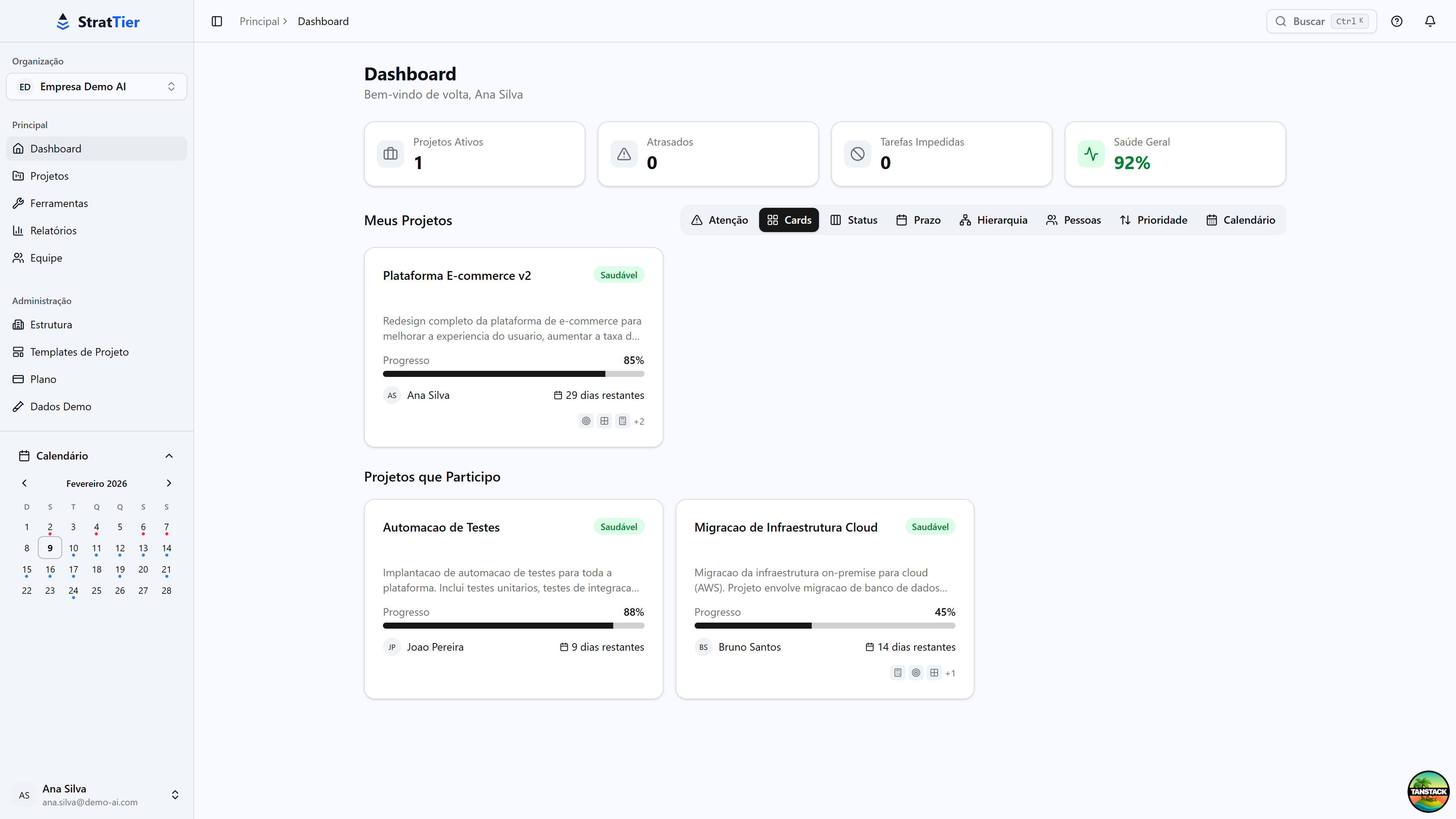The image size is (1456, 819).
Task: Click the help question mark icon
Action: [x=1396, y=21]
